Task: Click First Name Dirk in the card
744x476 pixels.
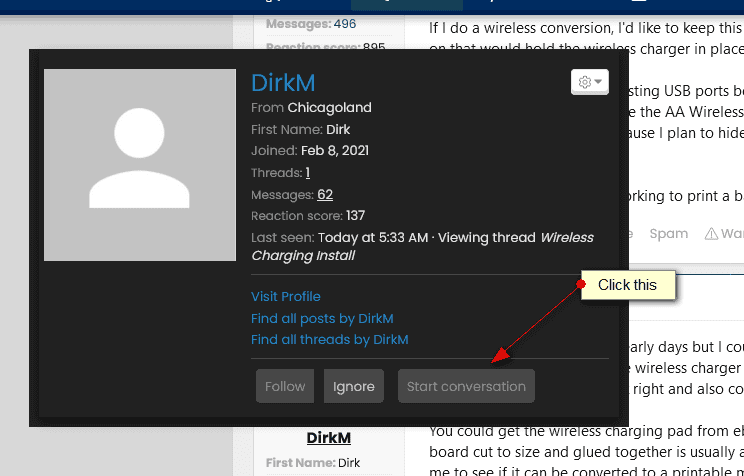Action: (x=300, y=130)
